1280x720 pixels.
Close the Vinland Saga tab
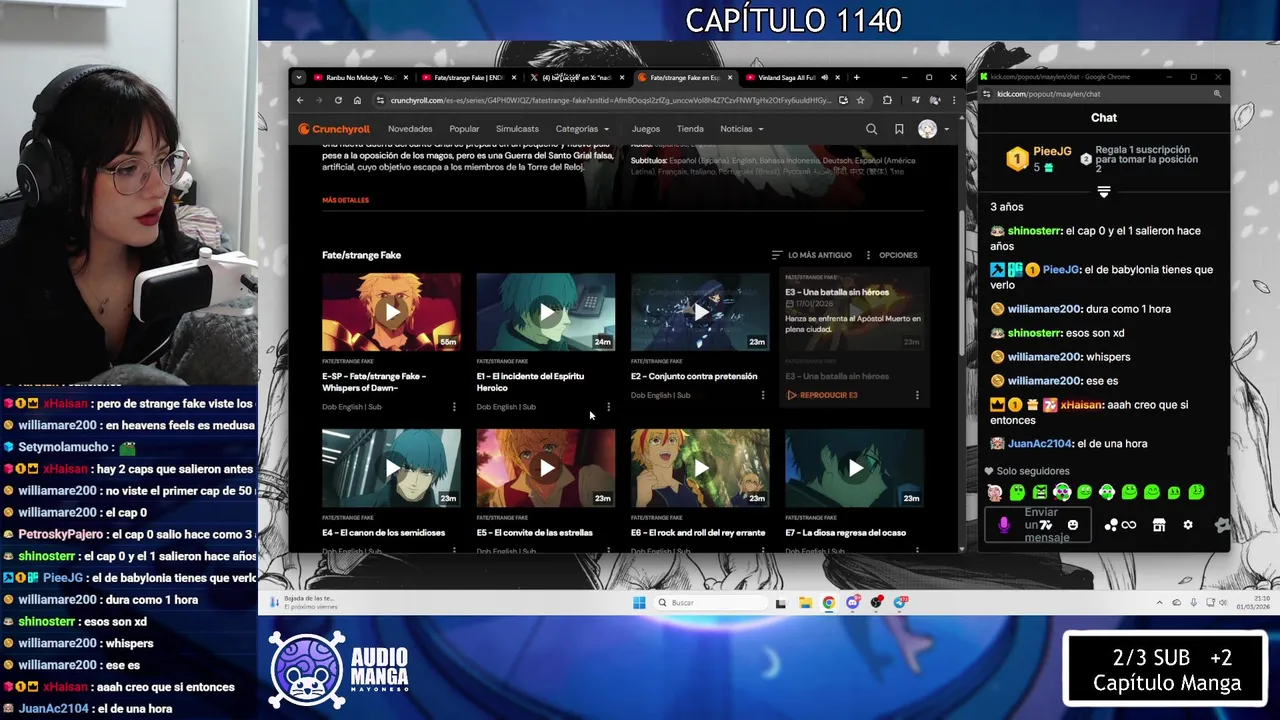[x=838, y=77]
